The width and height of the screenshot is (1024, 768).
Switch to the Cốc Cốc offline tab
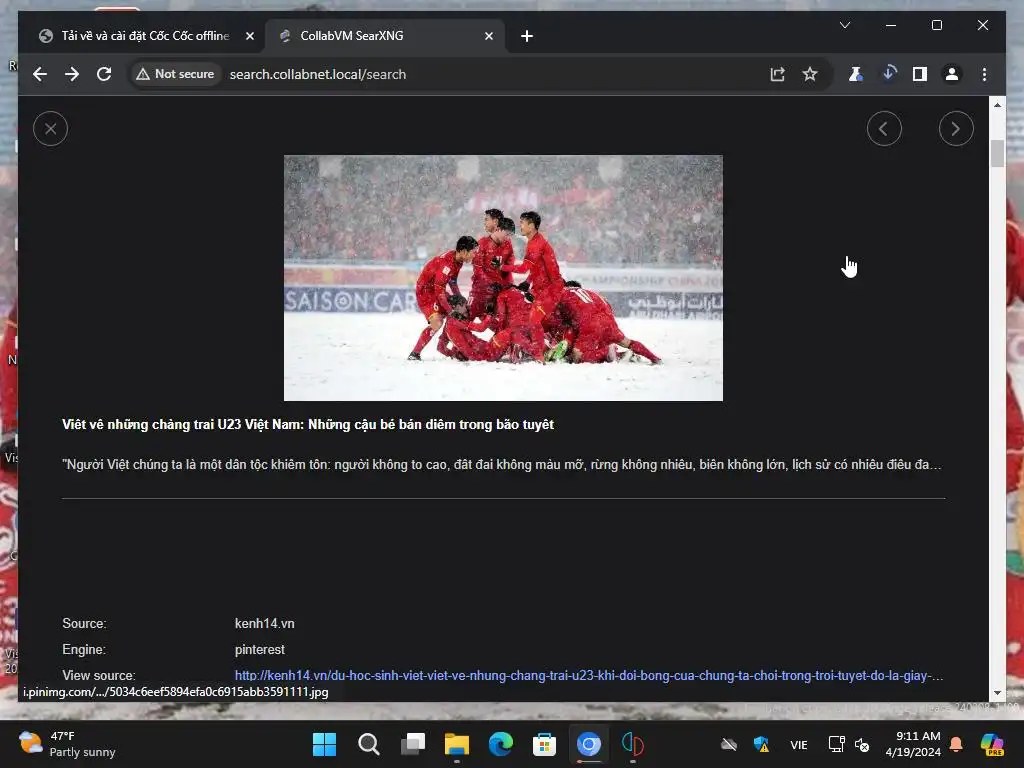point(144,36)
